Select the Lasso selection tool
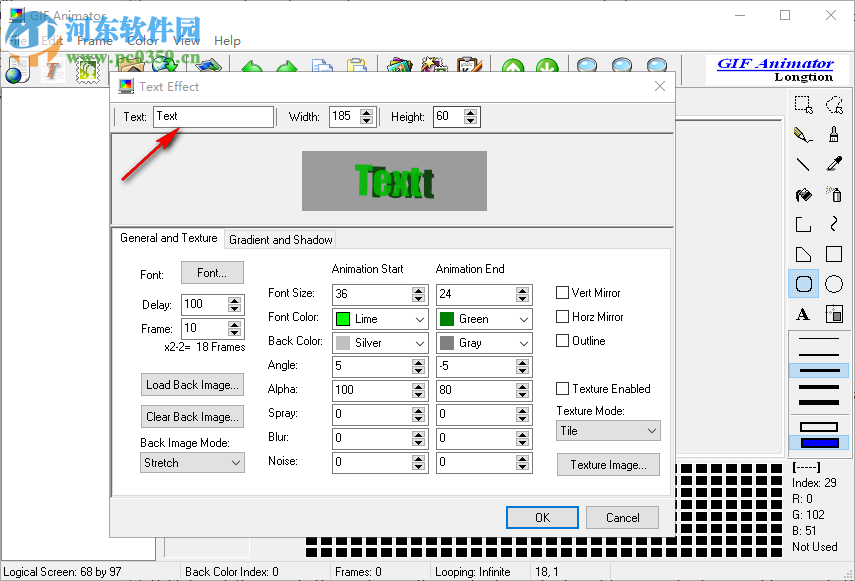Screen dimensions: 855x581 pyautogui.click(x=836, y=104)
